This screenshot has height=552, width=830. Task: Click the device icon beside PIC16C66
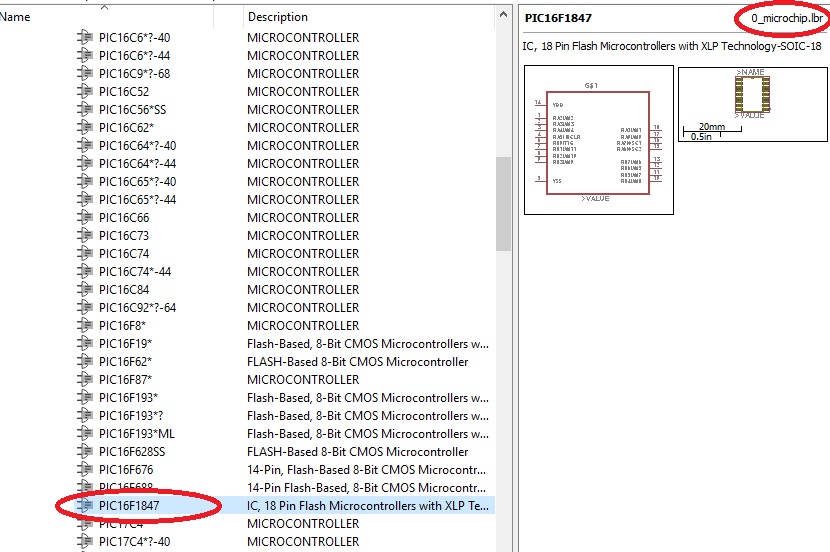(85, 218)
